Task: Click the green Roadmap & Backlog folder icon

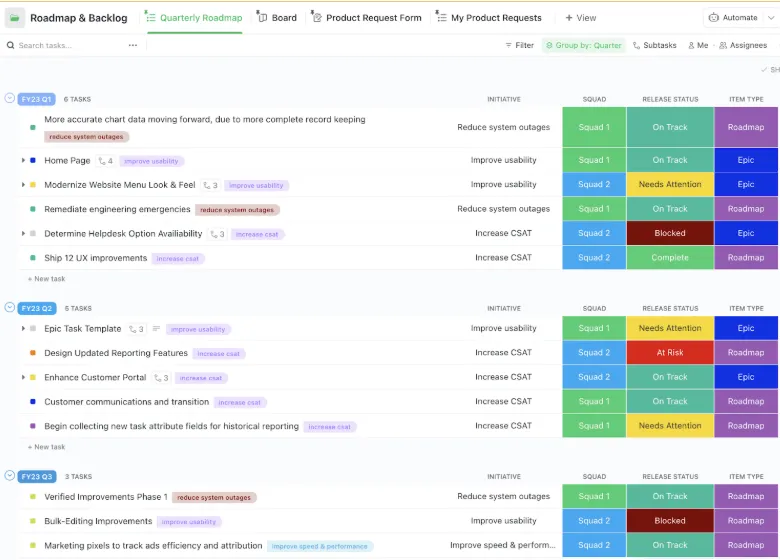Action: pyautogui.click(x=14, y=18)
